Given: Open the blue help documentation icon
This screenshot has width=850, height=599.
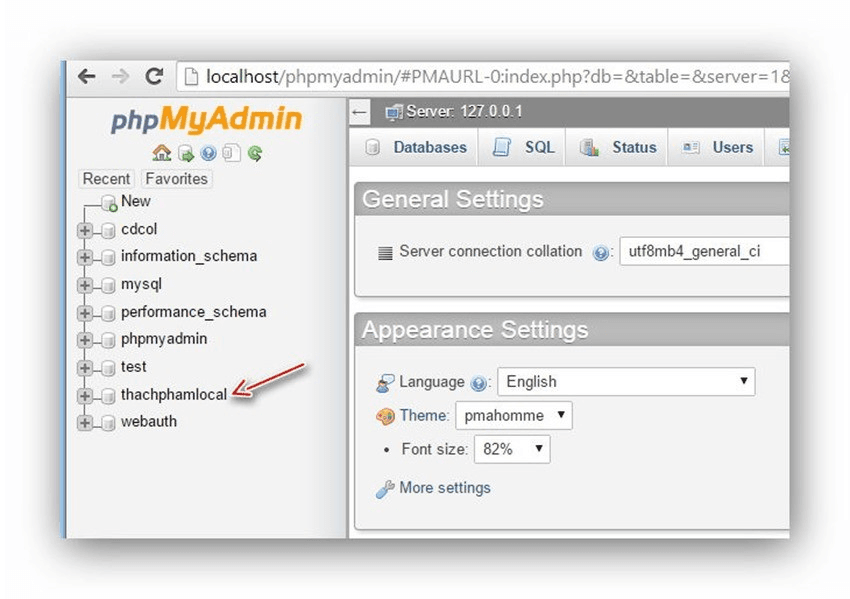Looking at the screenshot, I should pyautogui.click(x=208, y=154).
